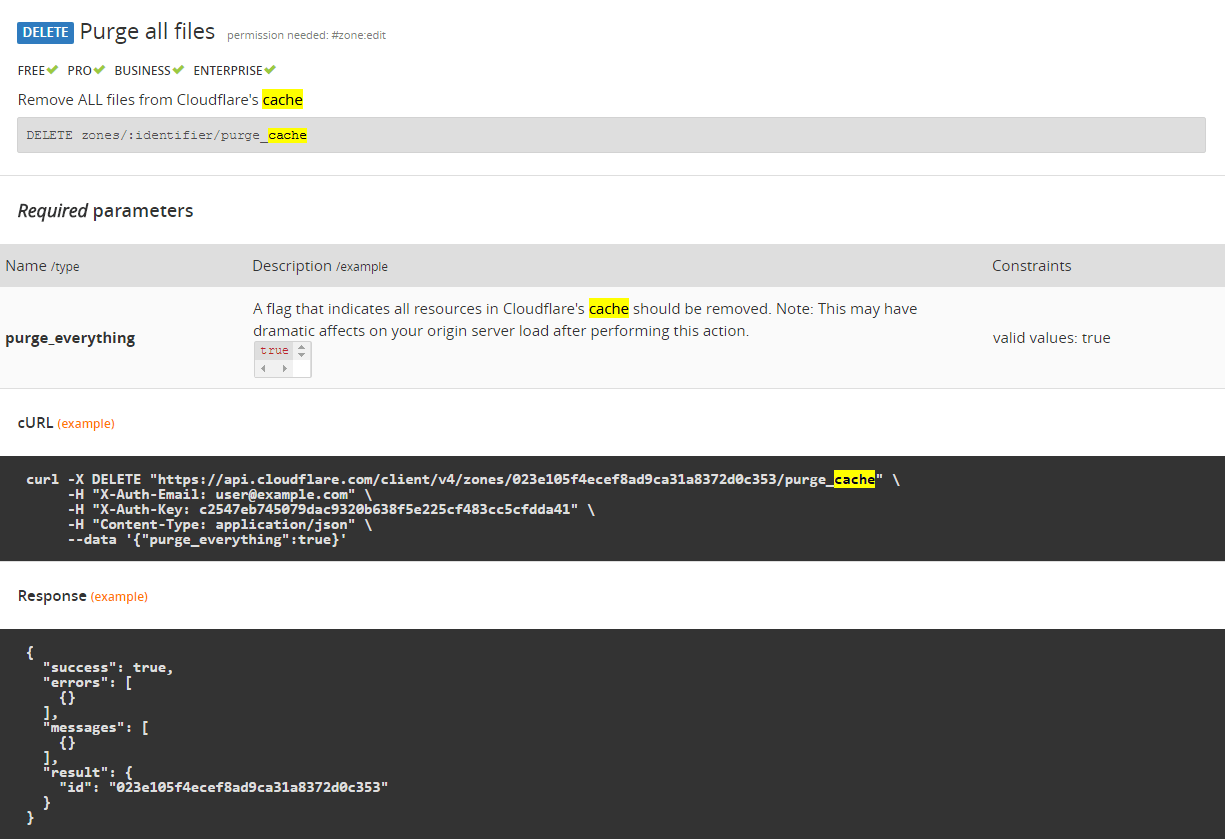Click right scroll arrow in true example box
The image size is (1225, 839).
click(x=285, y=368)
